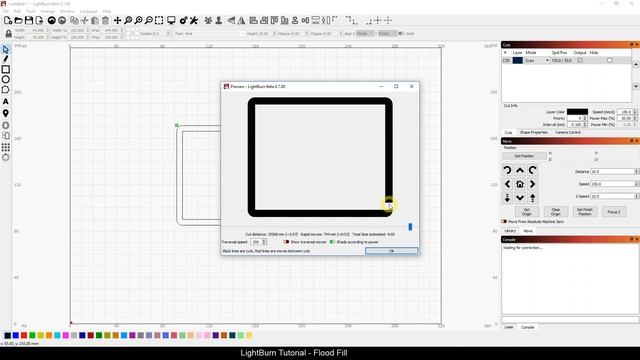Click the Pan four-arrow move icon

(118, 20)
